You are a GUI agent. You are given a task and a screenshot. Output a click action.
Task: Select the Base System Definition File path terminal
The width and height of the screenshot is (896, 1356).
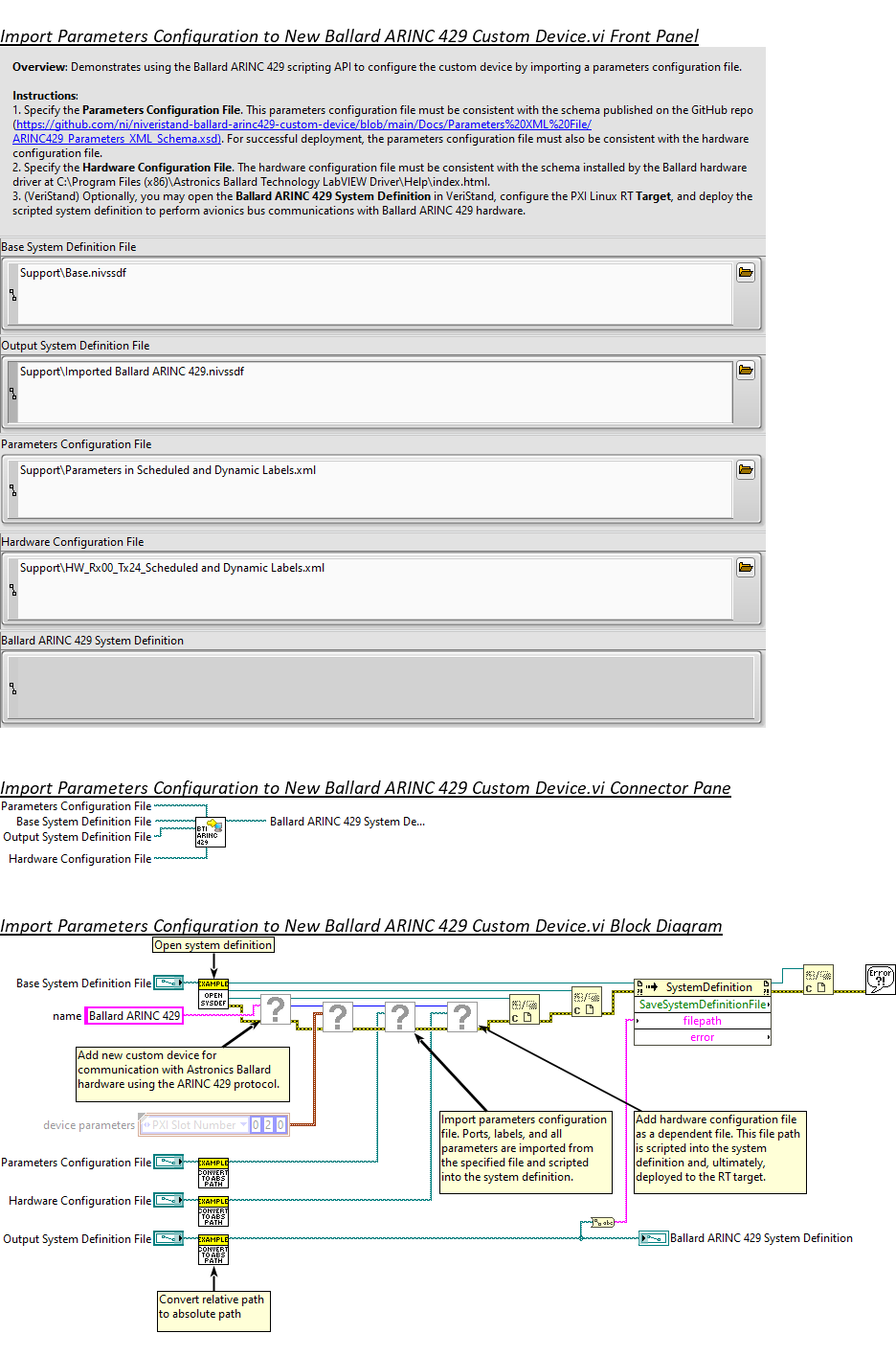coord(169,983)
